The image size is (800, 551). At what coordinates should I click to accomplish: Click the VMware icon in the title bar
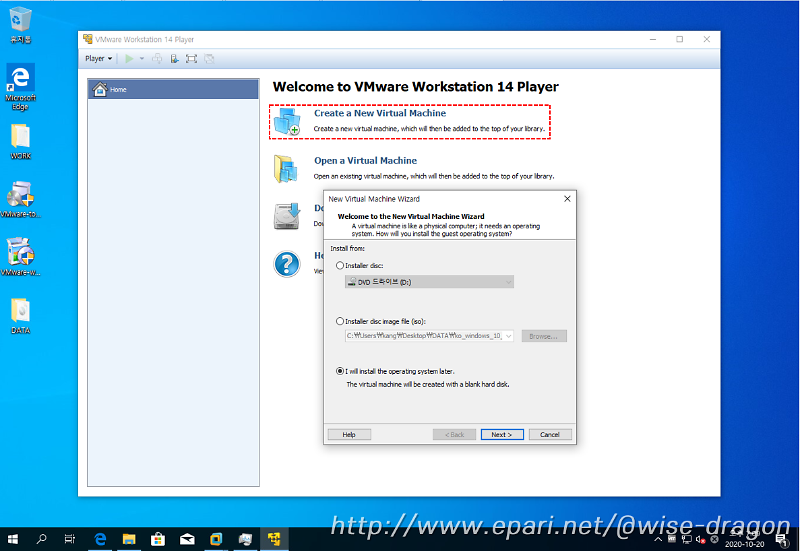[88, 39]
